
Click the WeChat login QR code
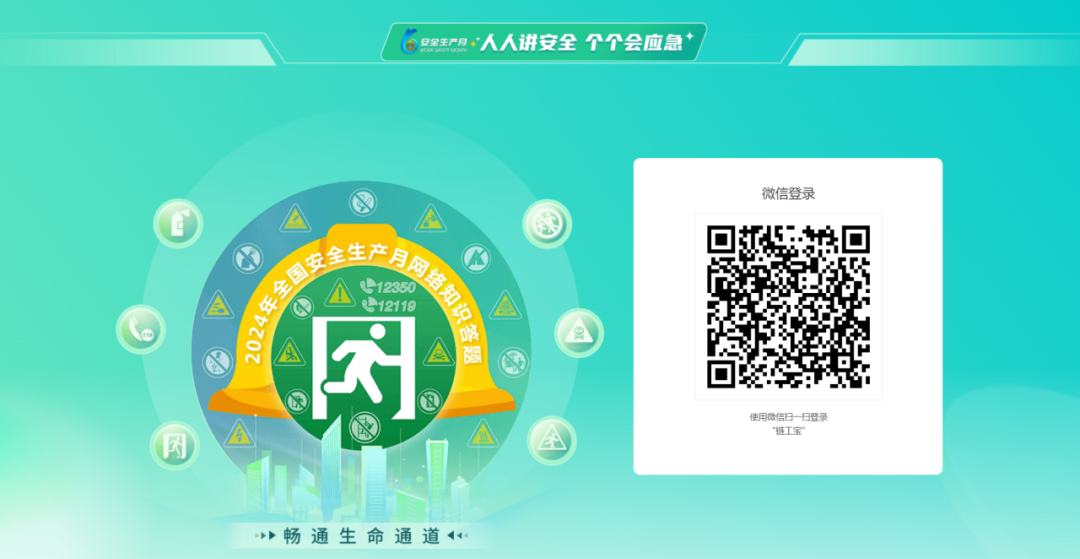click(788, 306)
